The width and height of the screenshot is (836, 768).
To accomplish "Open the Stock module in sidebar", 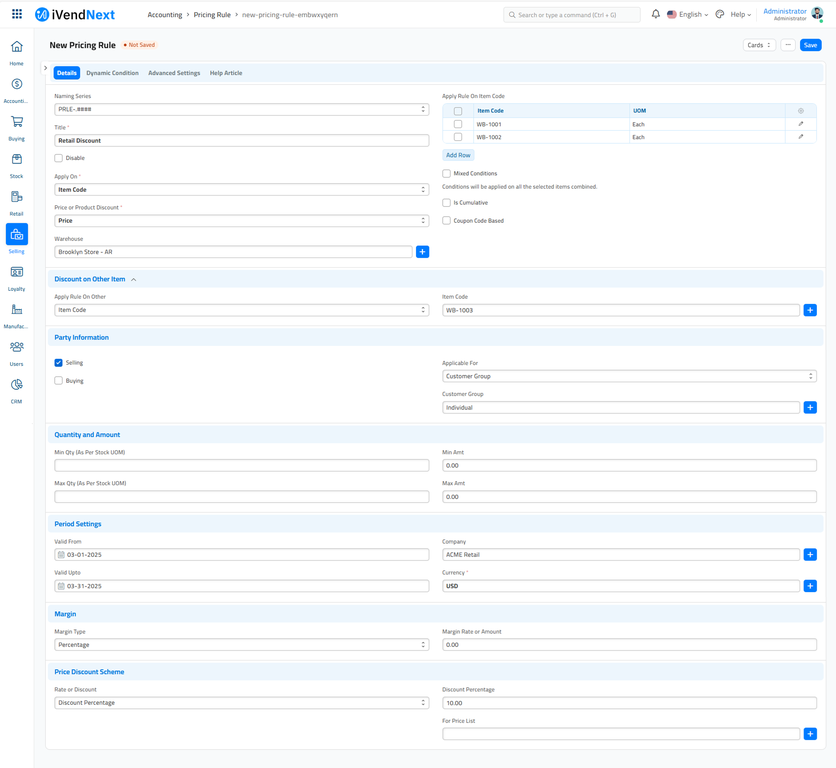I will [17, 160].
